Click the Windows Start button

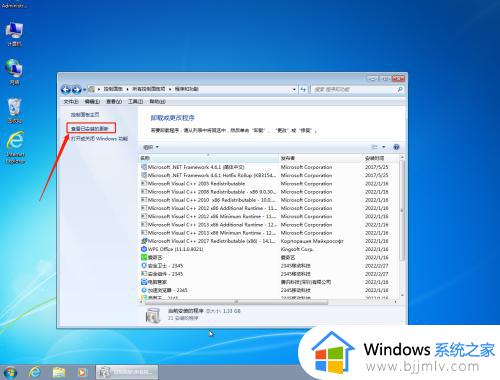click(10, 372)
